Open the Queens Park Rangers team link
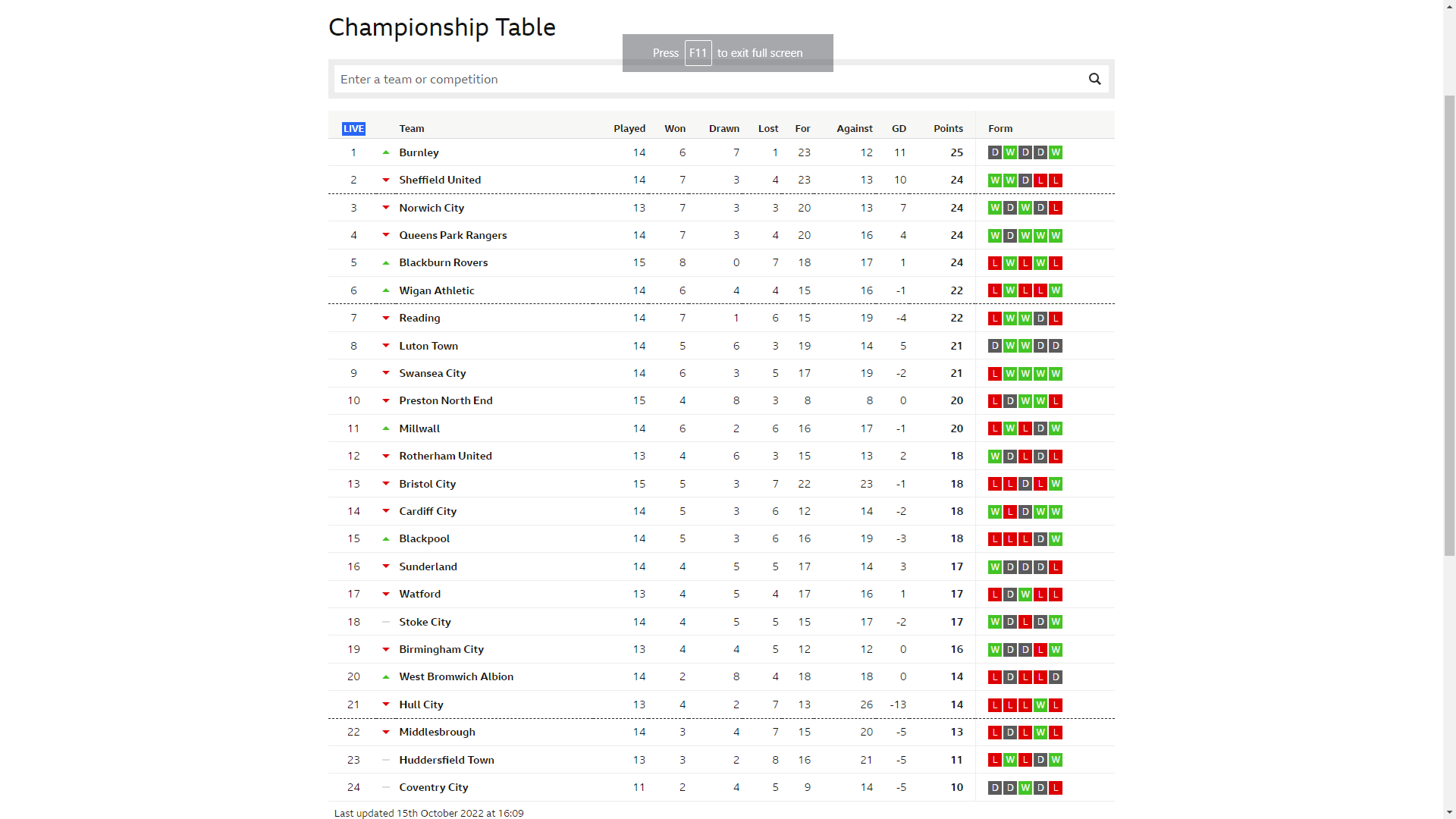 (x=453, y=235)
